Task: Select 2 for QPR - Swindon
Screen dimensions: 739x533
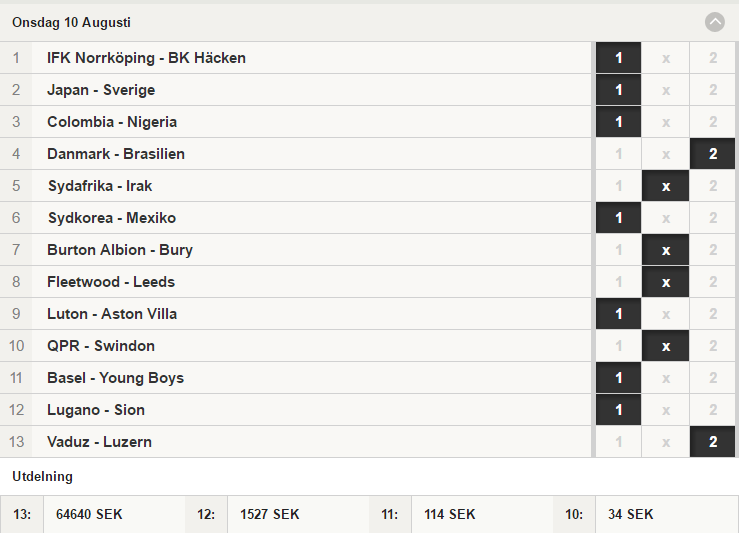Action: (x=713, y=346)
